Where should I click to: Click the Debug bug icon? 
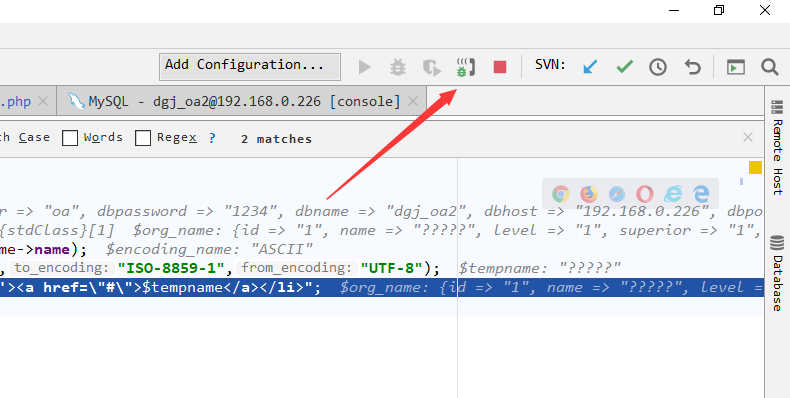click(x=398, y=67)
